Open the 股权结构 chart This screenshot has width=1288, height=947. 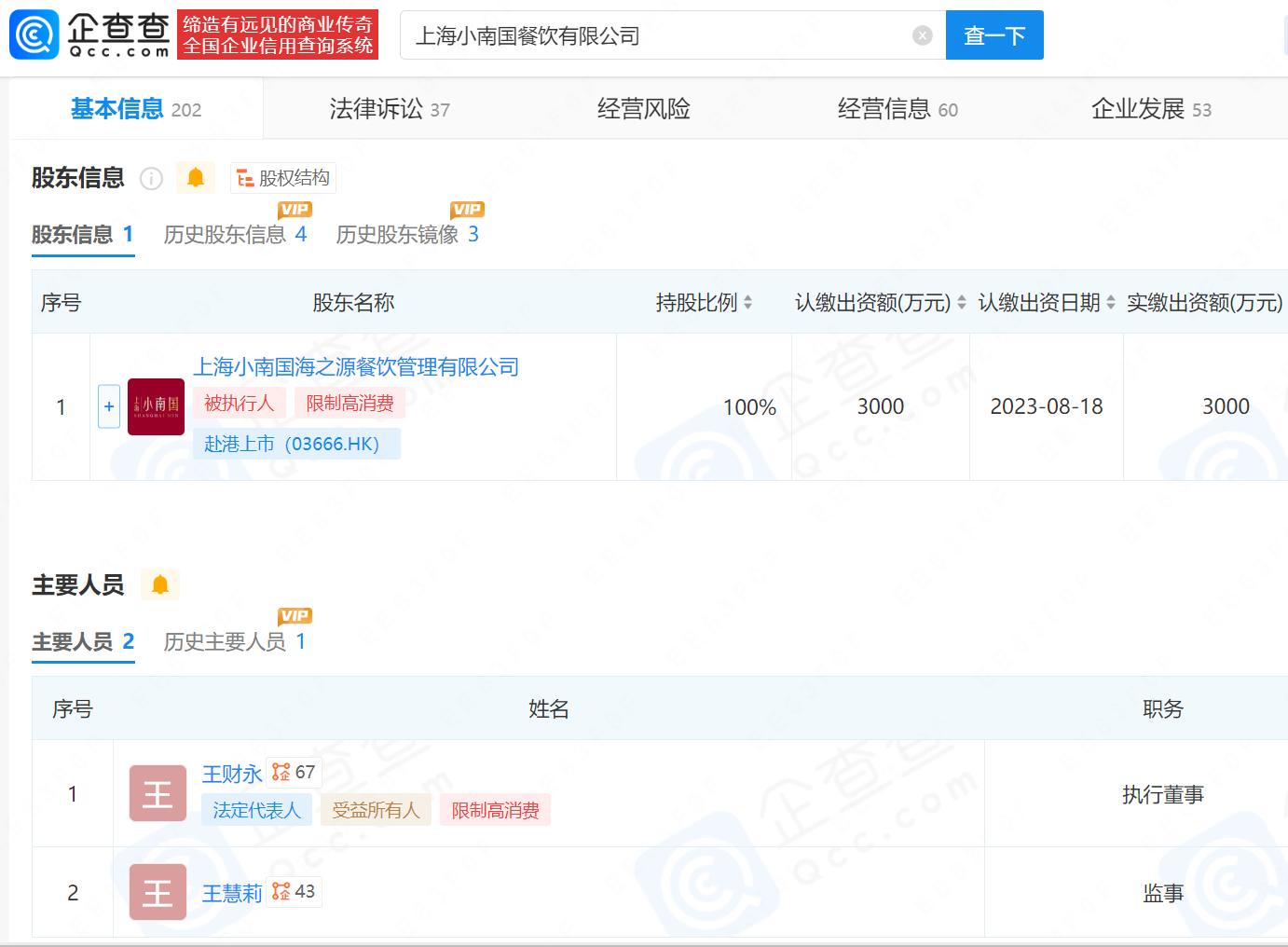click(283, 178)
